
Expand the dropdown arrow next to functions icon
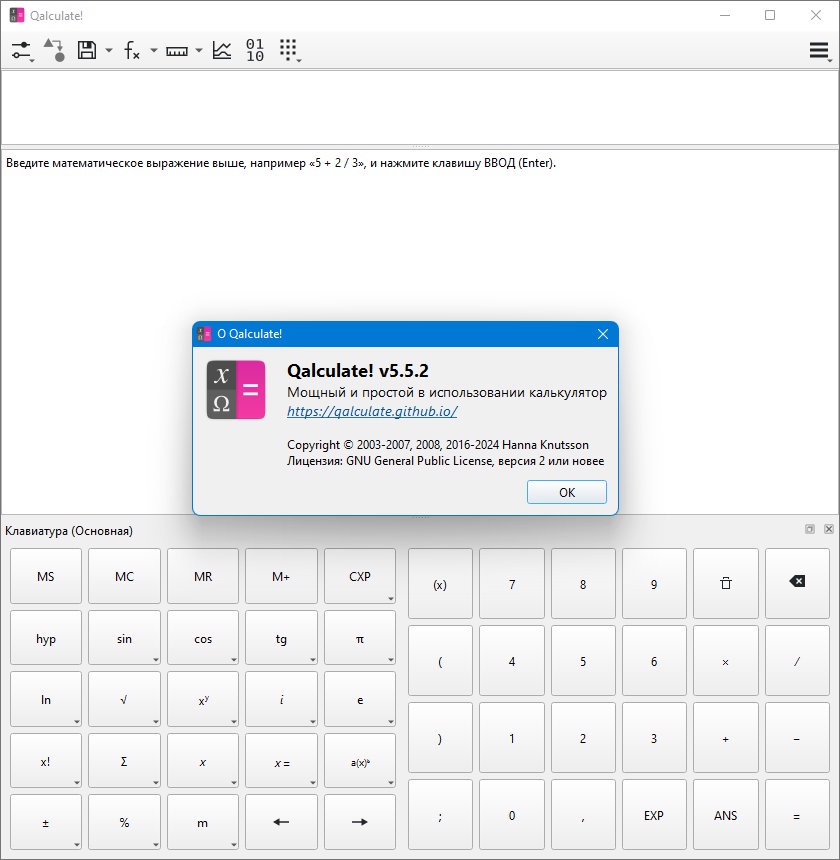click(x=154, y=50)
